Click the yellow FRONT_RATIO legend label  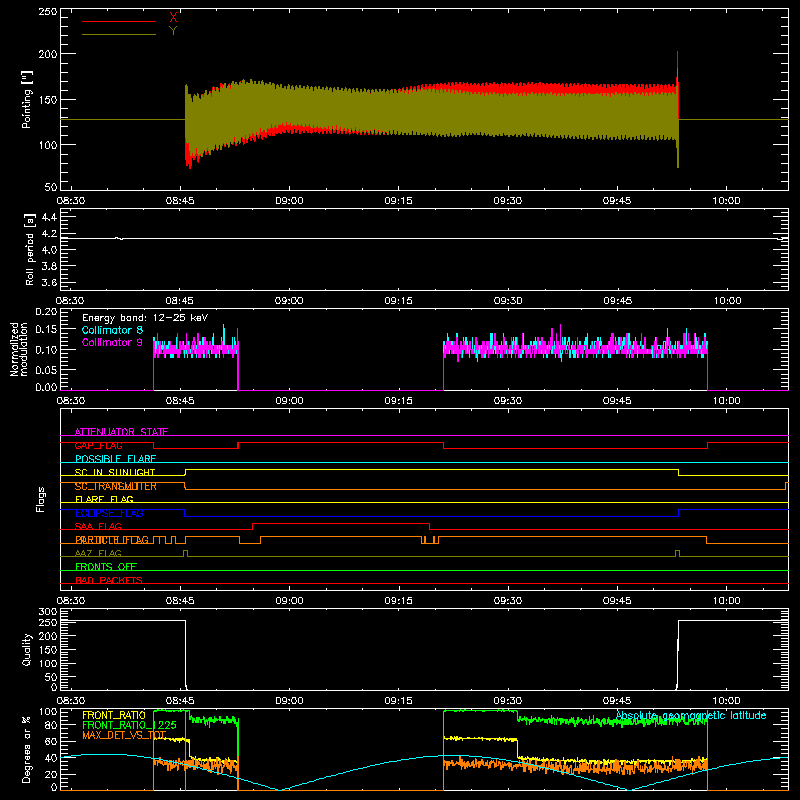tap(114, 715)
